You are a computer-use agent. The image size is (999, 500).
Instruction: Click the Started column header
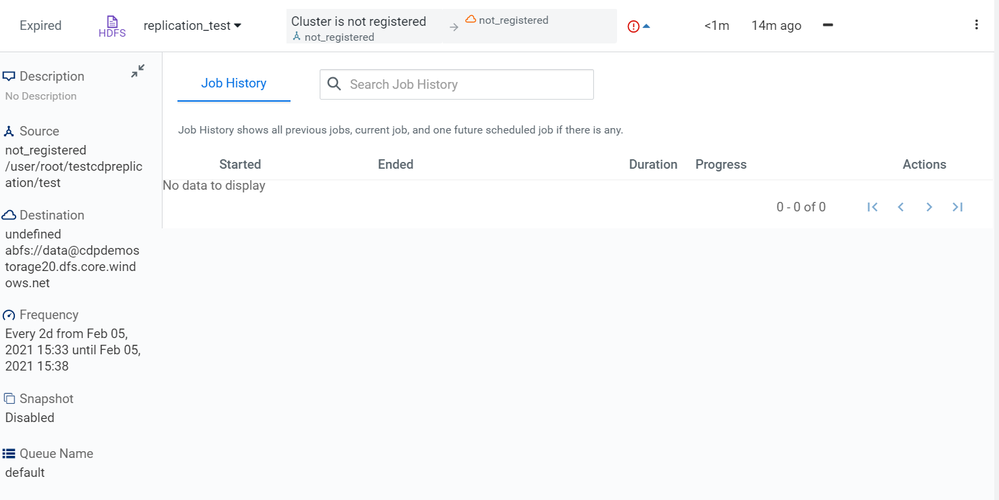(x=240, y=164)
